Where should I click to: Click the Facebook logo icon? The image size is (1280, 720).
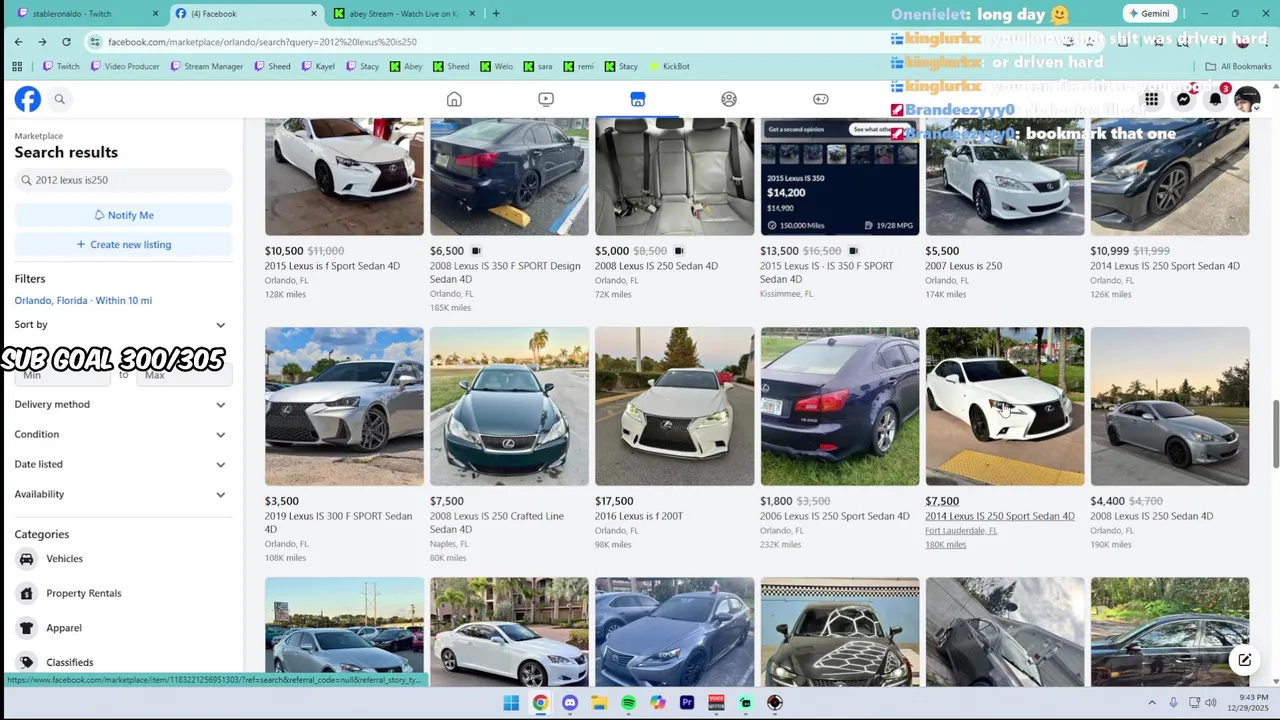click(x=27, y=99)
